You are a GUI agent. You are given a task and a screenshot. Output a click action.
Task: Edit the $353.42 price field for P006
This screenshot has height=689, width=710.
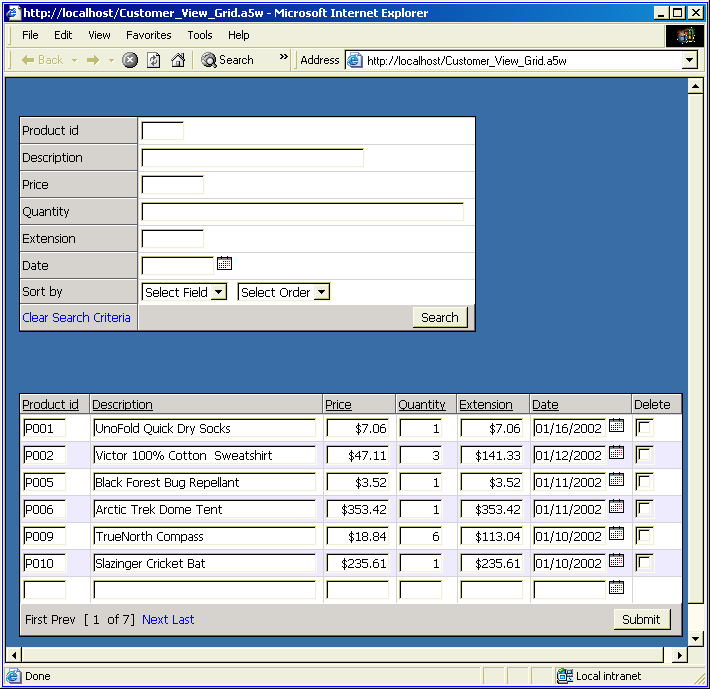pyautogui.click(x=358, y=509)
